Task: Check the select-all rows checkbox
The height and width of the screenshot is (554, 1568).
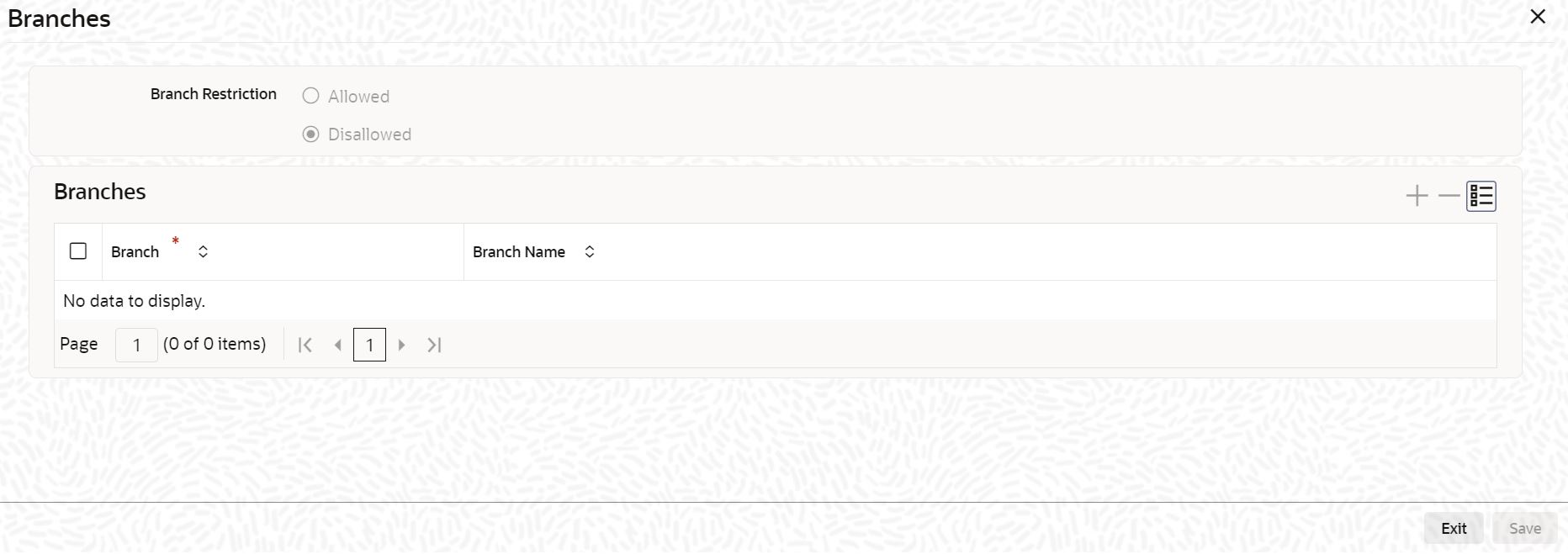Action: (x=78, y=251)
